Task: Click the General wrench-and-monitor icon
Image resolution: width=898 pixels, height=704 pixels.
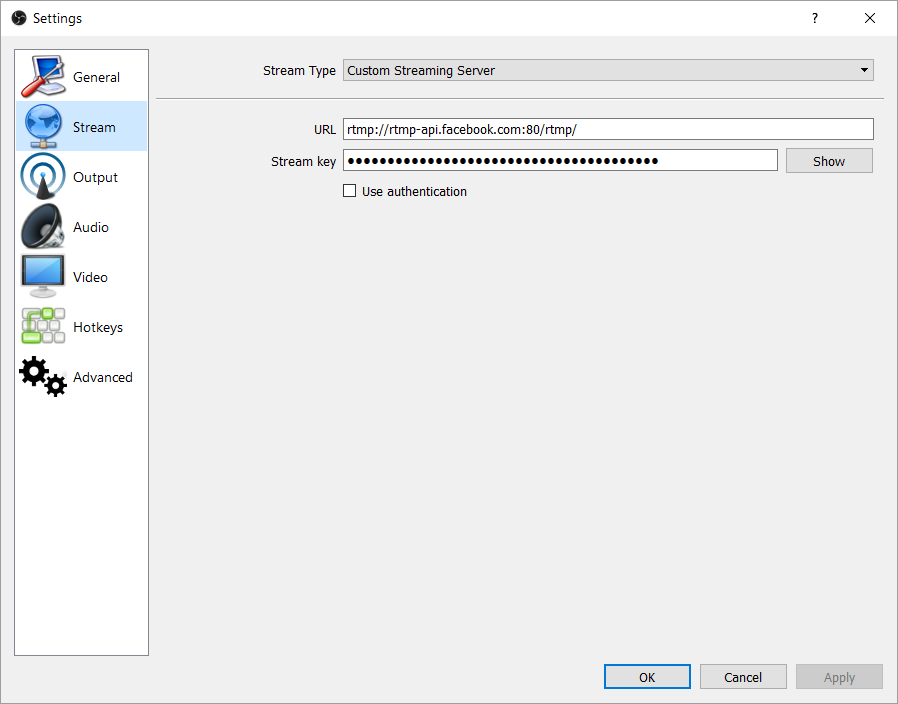Action: click(43, 77)
